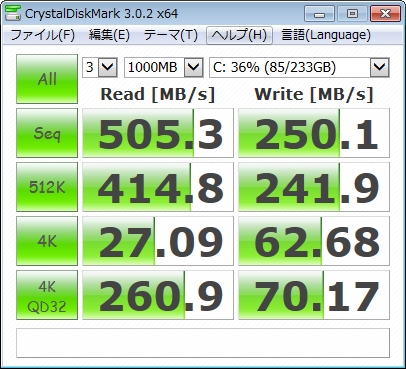Screen dimensions: 406x369
Task: Start the Seq benchmark
Action: 47,133
